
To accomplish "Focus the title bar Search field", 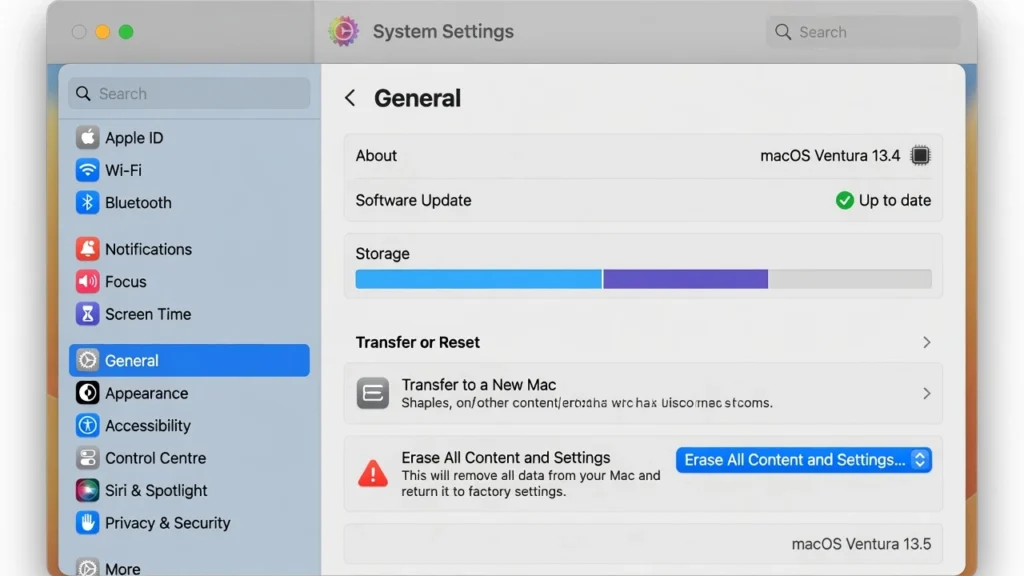I will (x=863, y=32).
